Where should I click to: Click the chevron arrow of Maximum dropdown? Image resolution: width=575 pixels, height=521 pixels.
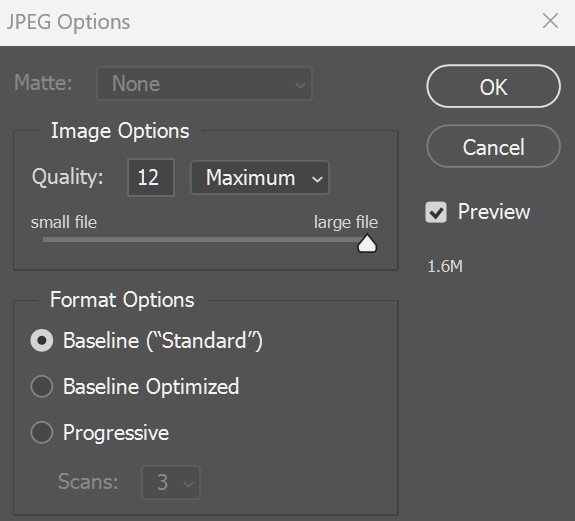click(317, 179)
